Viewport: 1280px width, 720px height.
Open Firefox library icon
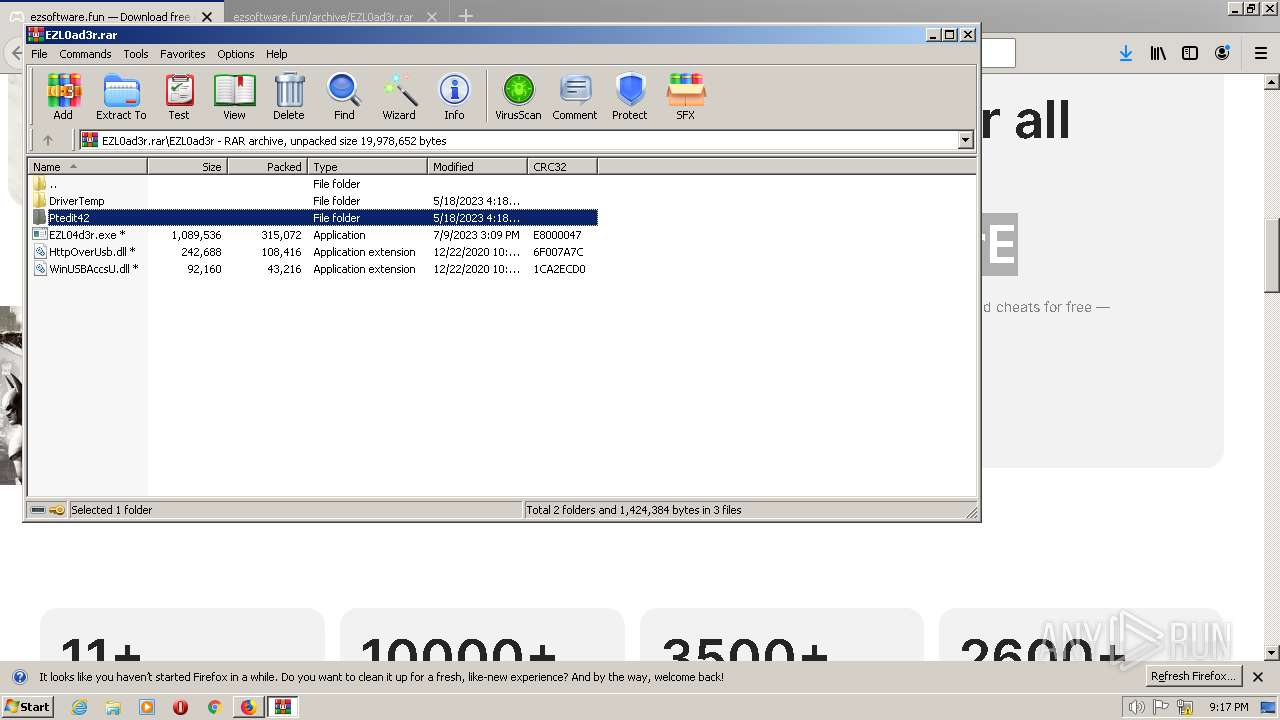click(x=1158, y=53)
